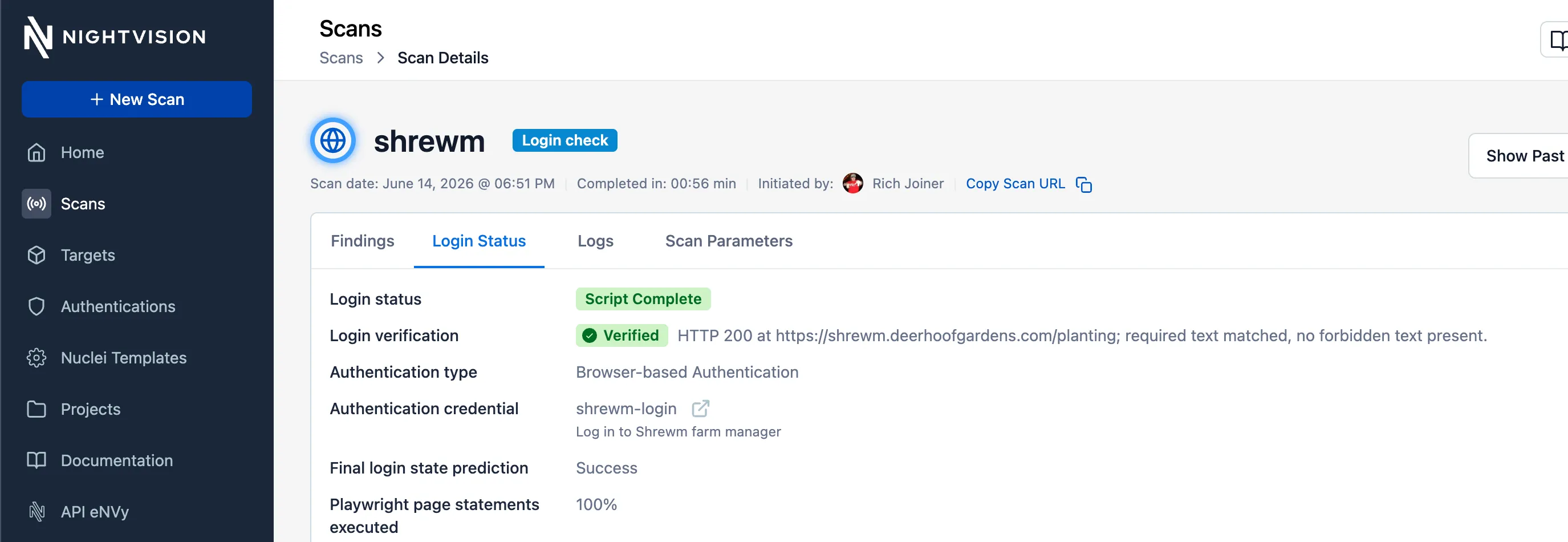The height and width of the screenshot is (542, 1568).
Task: Click the globe target icon beside shrewm
Action: (x=333, y=141)
